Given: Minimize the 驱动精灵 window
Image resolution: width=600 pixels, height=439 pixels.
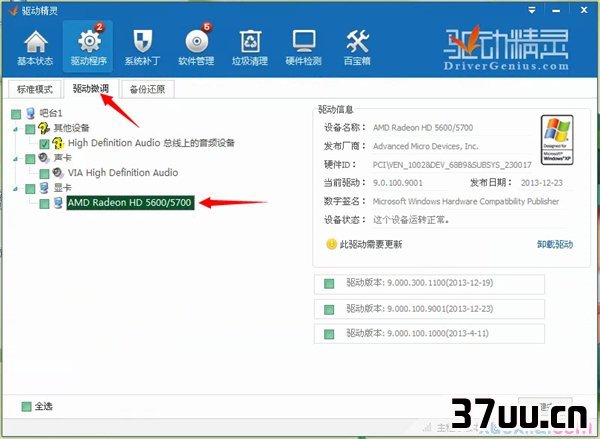Looking at the screenshot, I should click(556, 10).
